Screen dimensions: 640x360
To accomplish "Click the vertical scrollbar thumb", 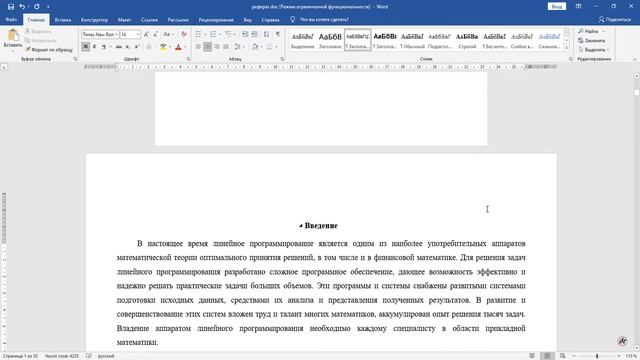I will (x=636, y=93).
